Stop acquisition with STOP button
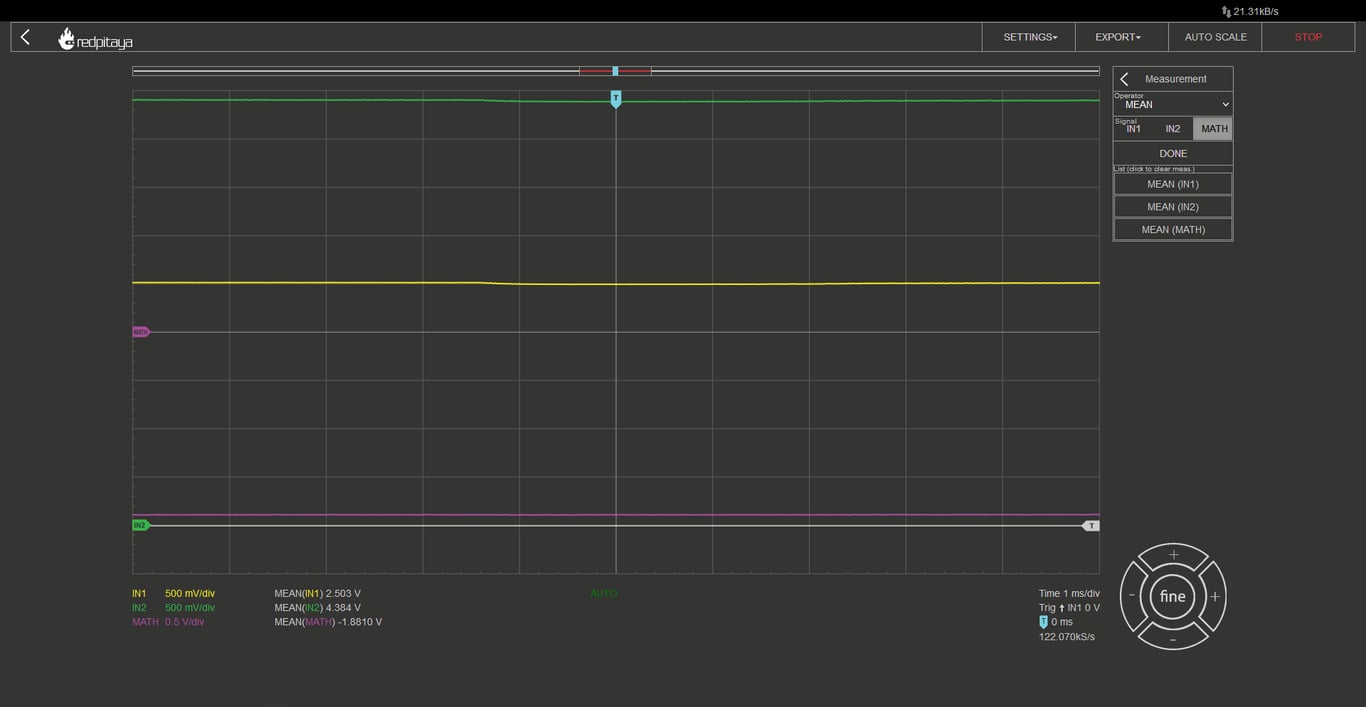This screenshot has height=707, width=1366. coord(1308,37)
